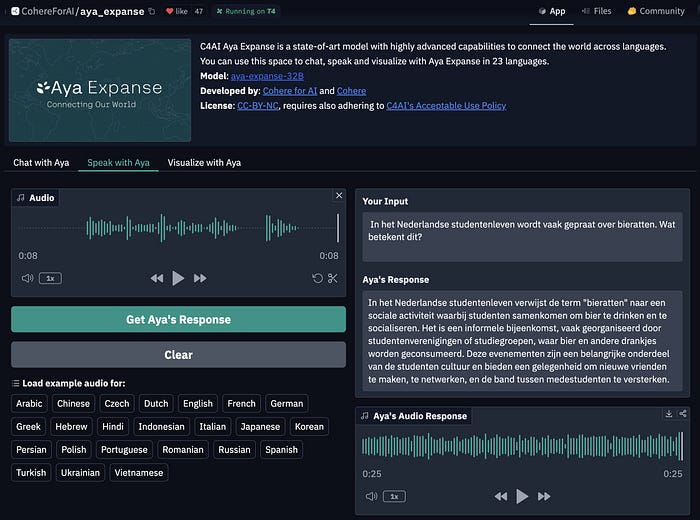Click the Your Input text box
This screenshot has height=520, width=700.
click(522, 237)
